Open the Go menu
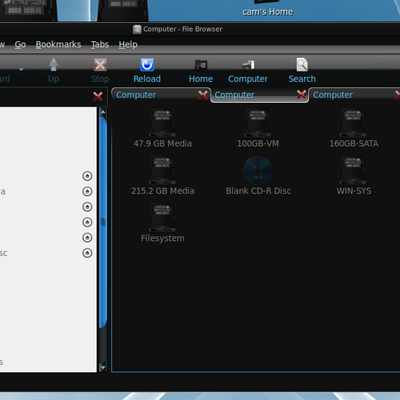The width and height of the screenshot is (400, 400). pyautogui.click(x=20, y=44)
